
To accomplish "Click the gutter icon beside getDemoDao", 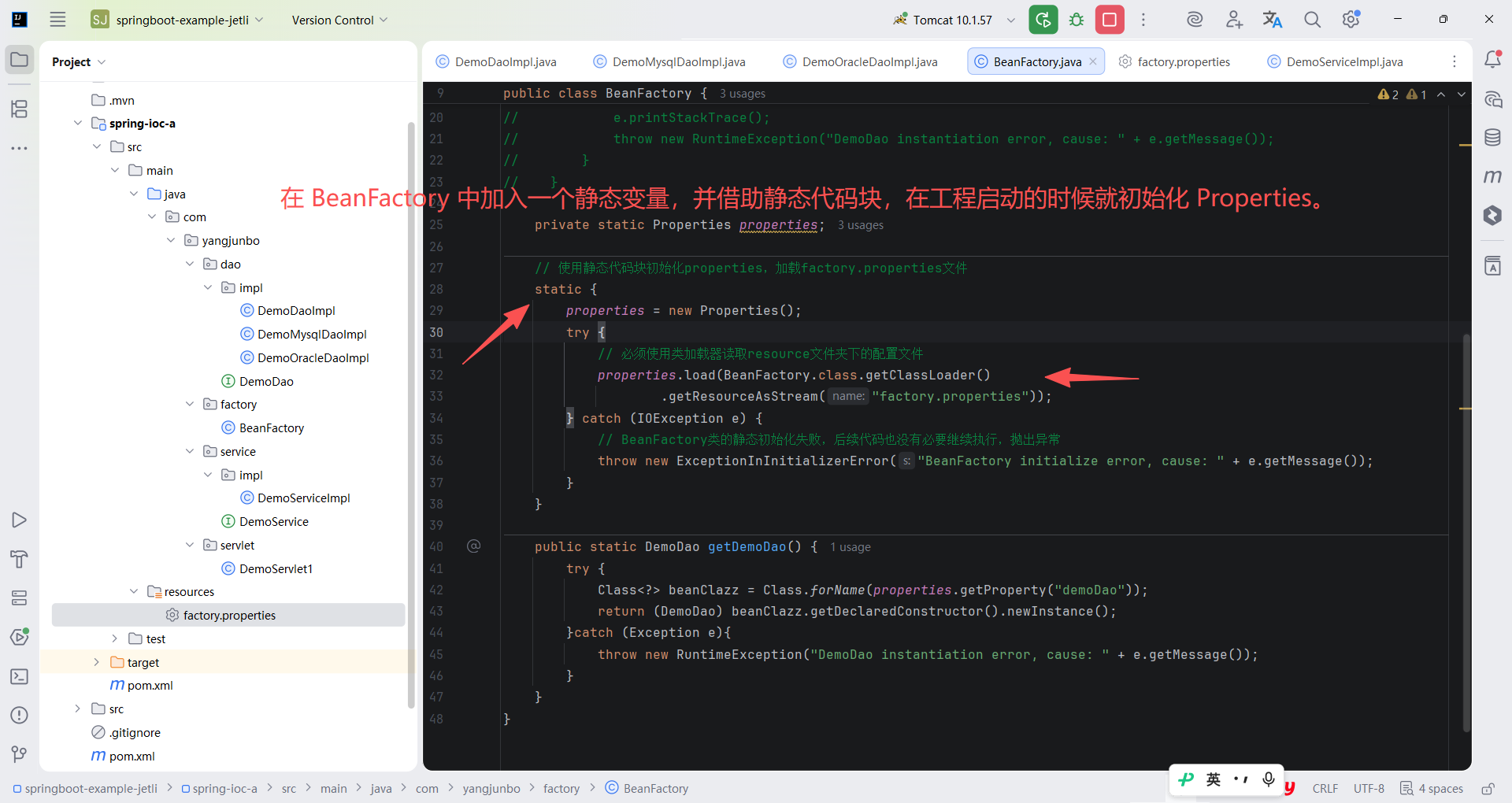I will [x=473, y=546].
